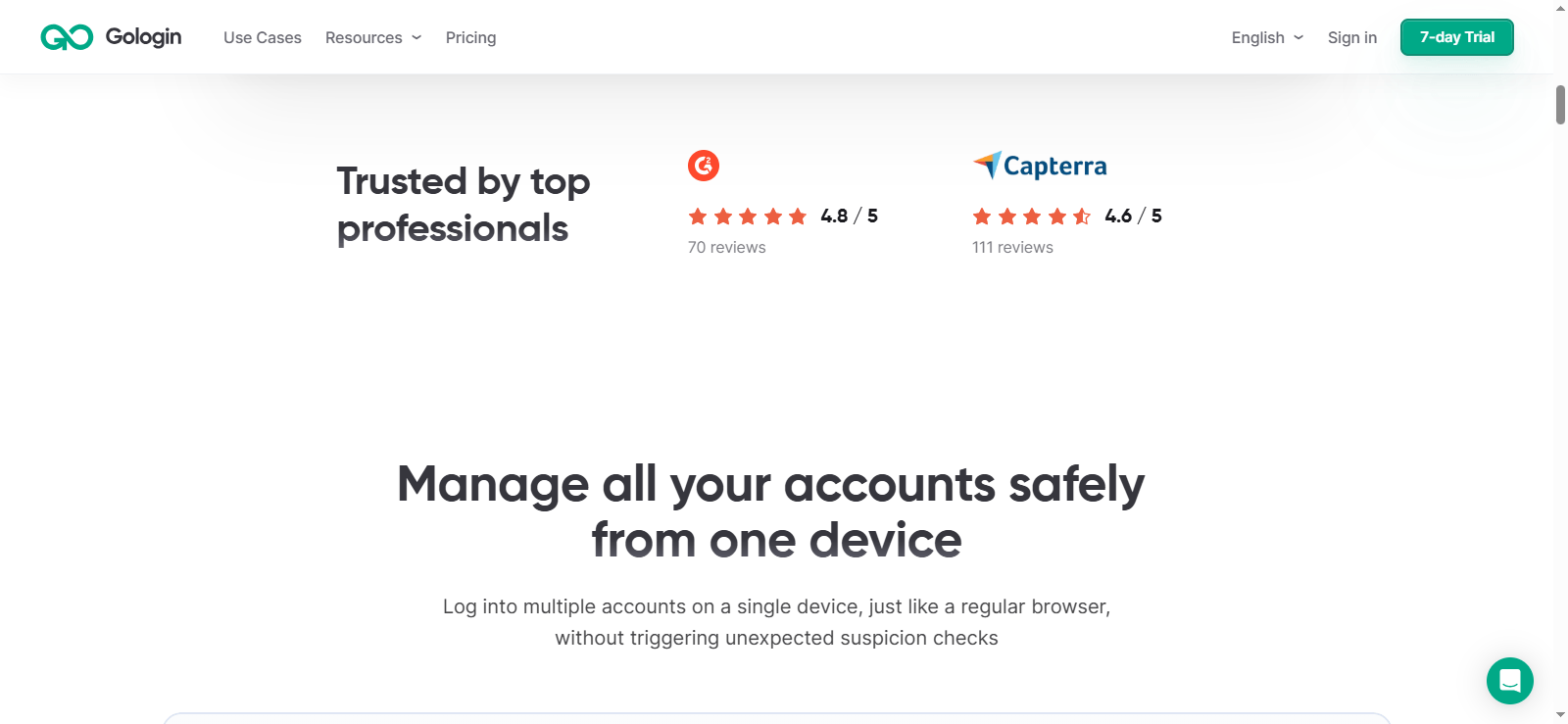Click the vertical scrollbar thumb
This screenshot has height=724, width=1568.
click(x=1561, y=105)
